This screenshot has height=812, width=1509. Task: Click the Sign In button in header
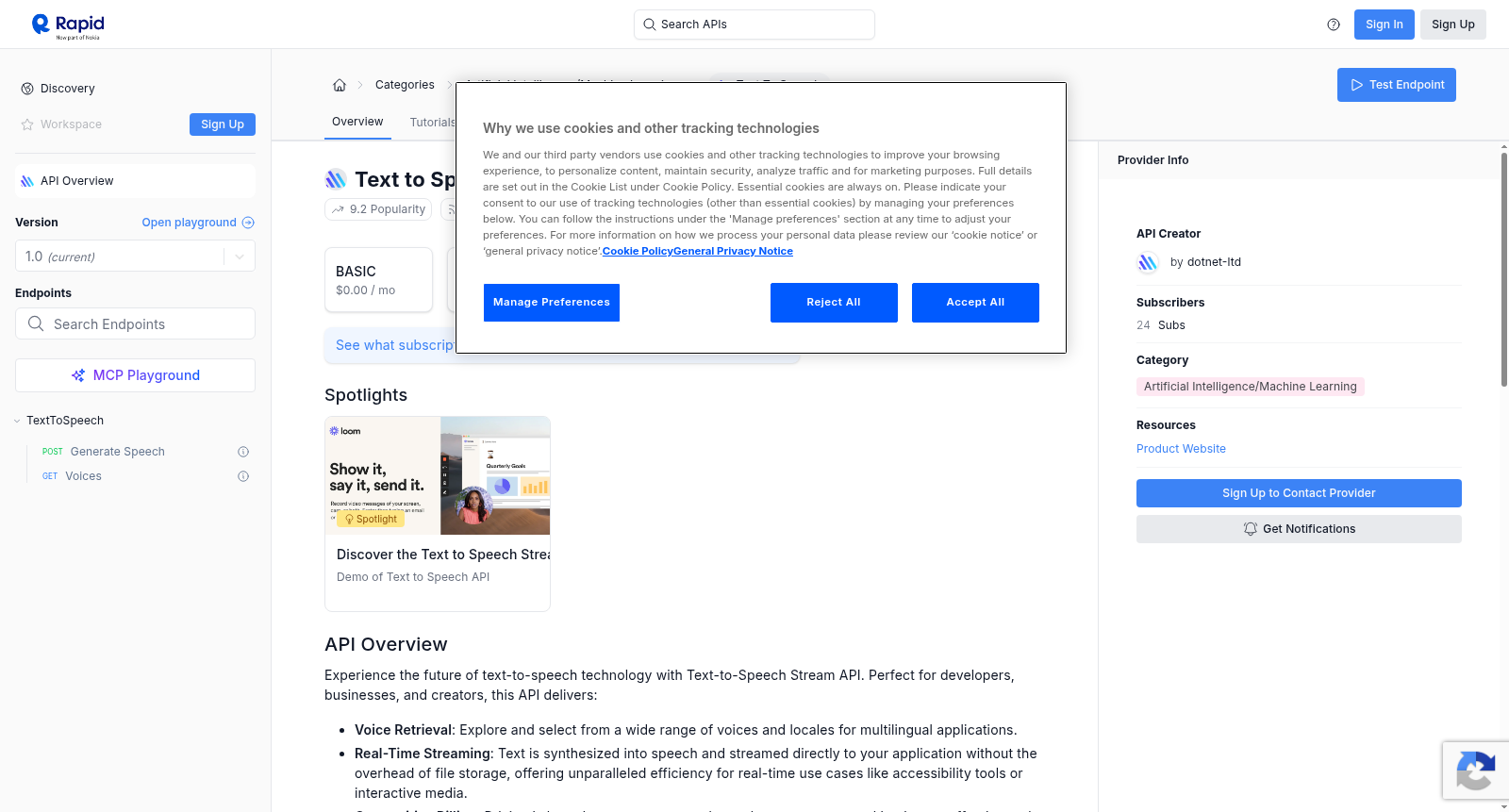click(x=1385, y=25)
